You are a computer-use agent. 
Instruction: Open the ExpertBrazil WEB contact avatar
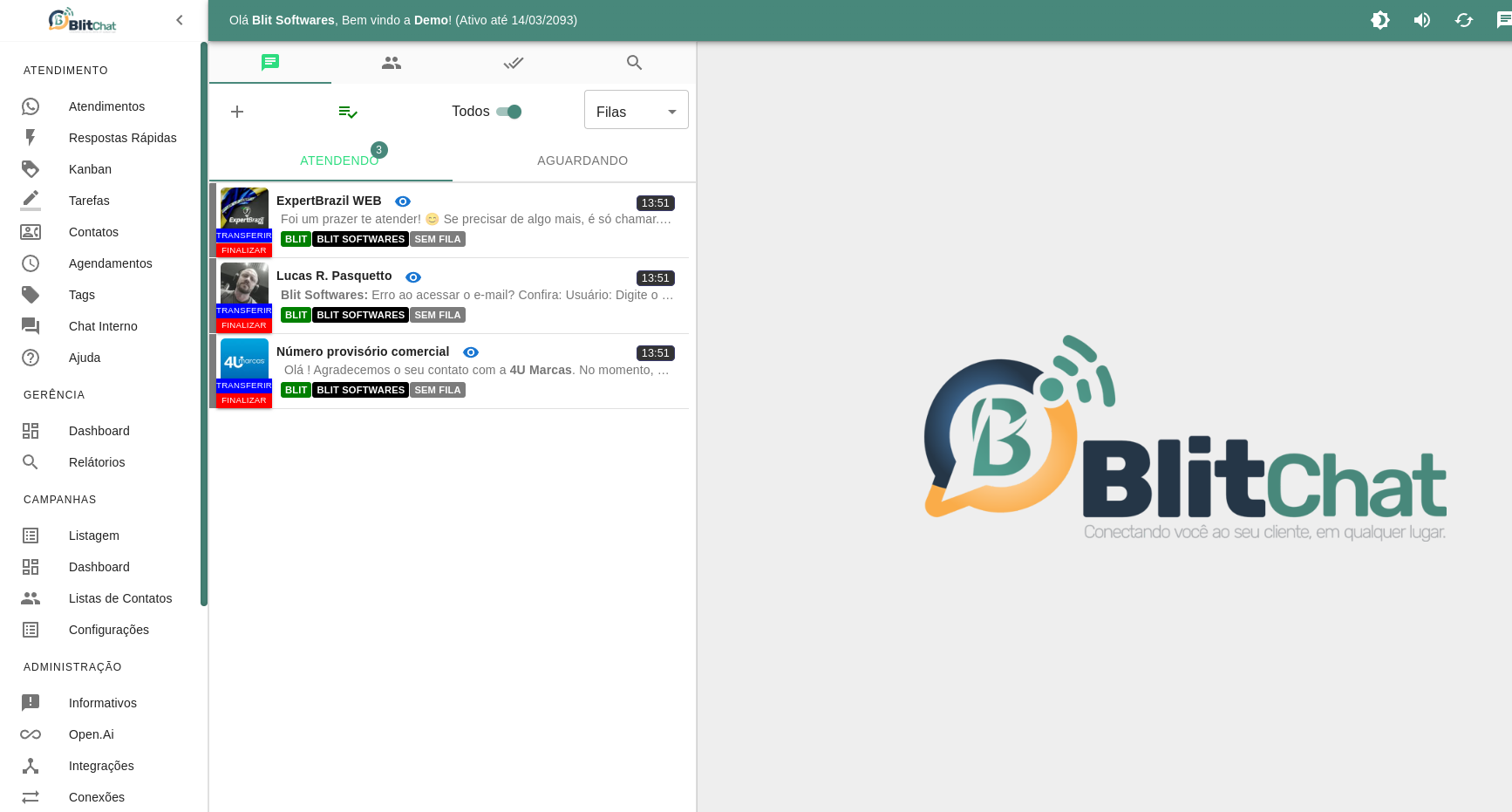(x=244, y=208)
